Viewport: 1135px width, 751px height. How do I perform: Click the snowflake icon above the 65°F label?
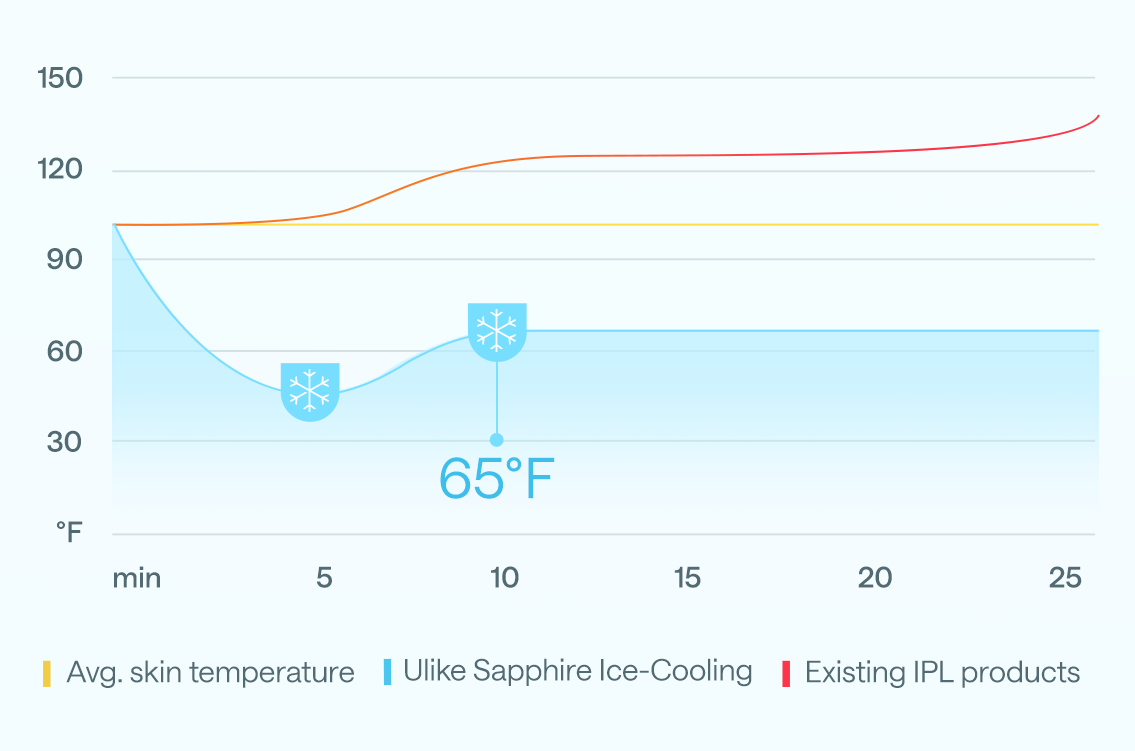click(x=497, y=331)
